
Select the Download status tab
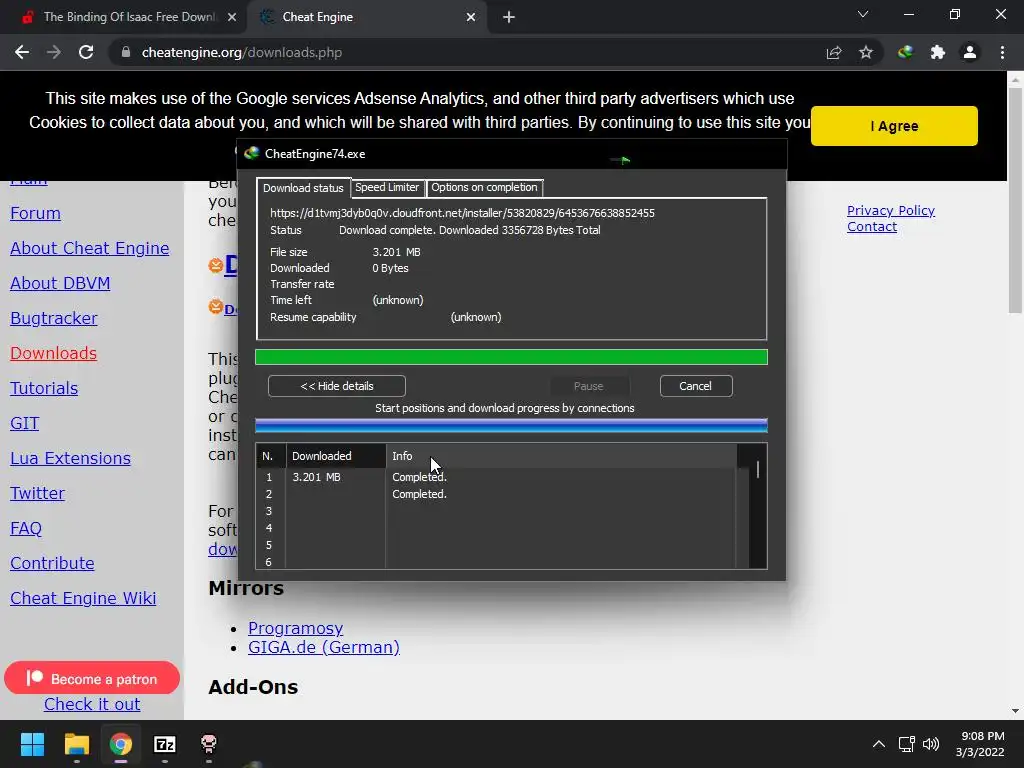pyautogui.click(x=303, y=188)
